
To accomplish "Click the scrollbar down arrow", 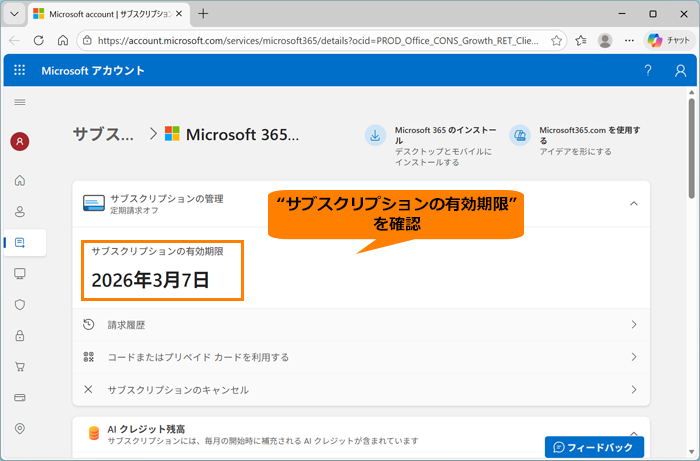I will pyautogui.click(x=692, y=452).
